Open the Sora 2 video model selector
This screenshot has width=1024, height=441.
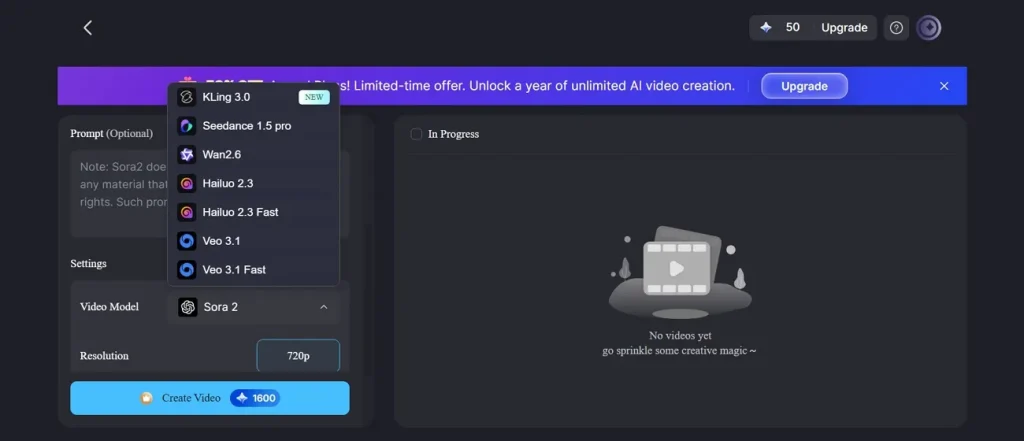254,307
